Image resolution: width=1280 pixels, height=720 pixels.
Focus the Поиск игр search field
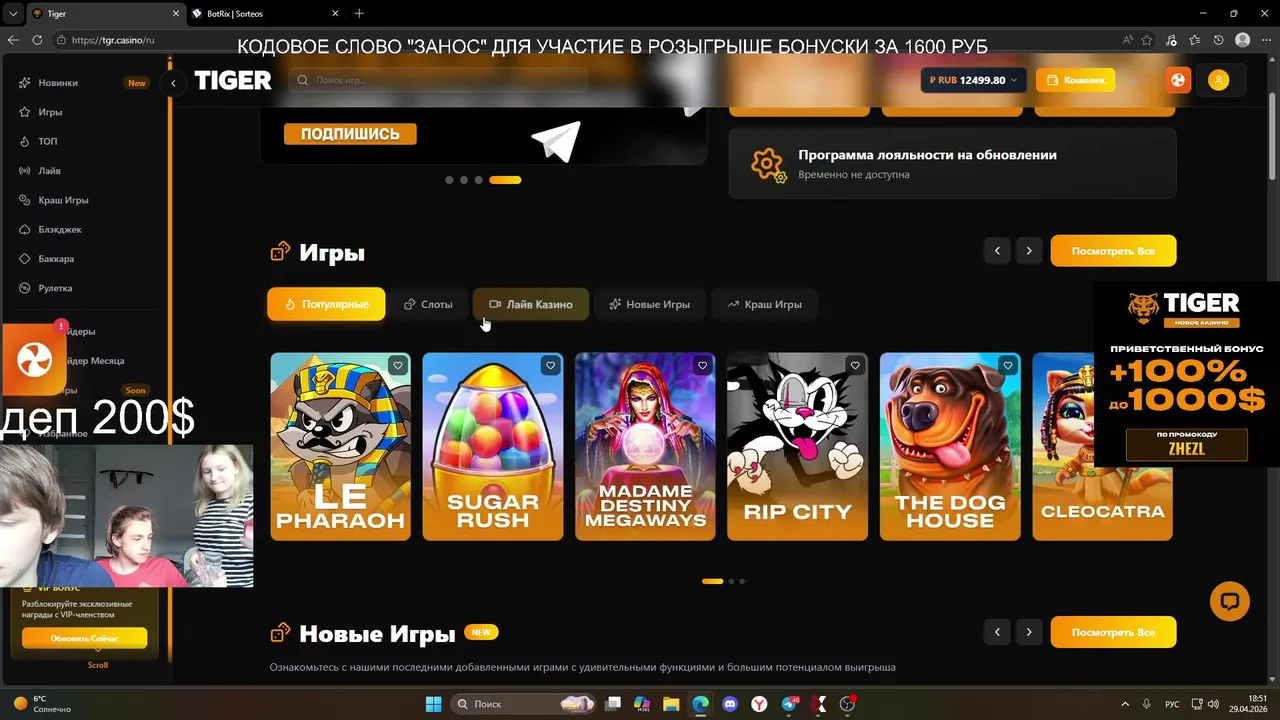438,80
